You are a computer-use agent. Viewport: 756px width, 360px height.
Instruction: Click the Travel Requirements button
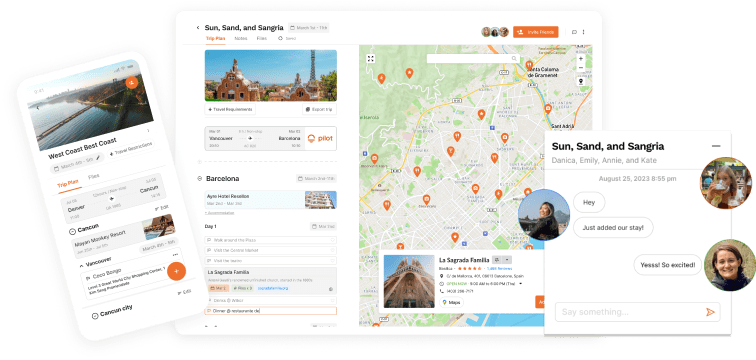(x=230, y=109)
